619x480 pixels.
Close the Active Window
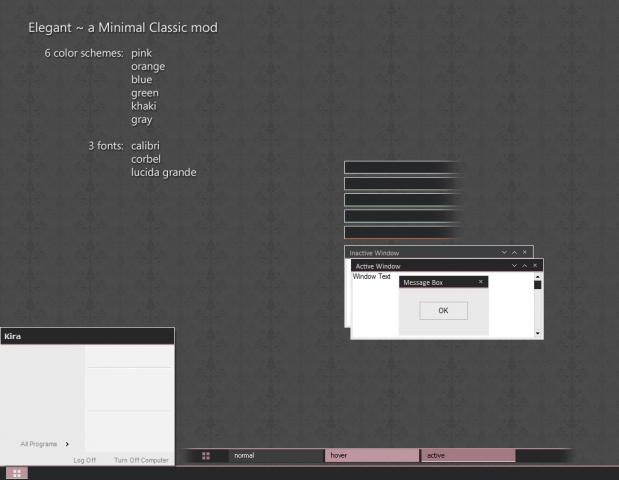[x=535, y=266]
